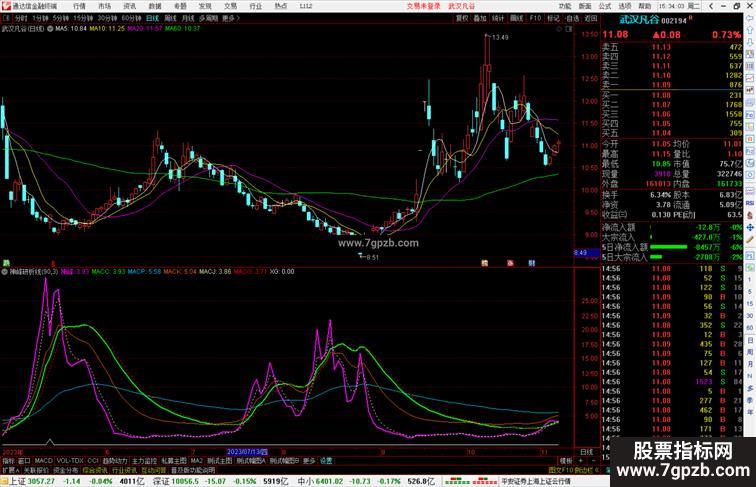The width and height of the screenshot is (756, 487).
Task: Click the small square icon left of 分时
Action: [6, 18]
